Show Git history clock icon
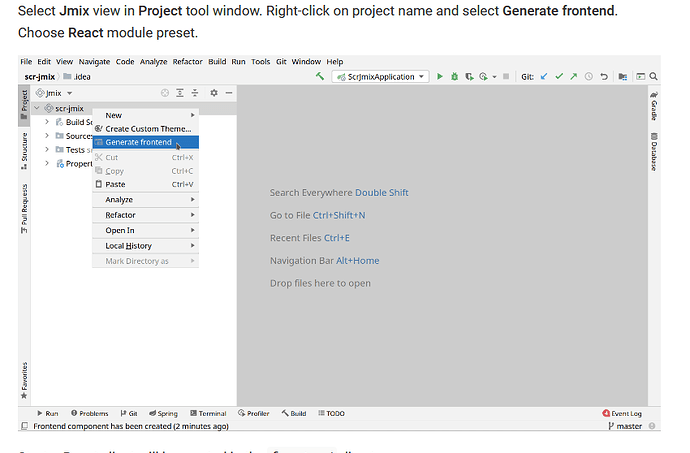Viewport: 690px width, 453px height. (x=589, y=77)
